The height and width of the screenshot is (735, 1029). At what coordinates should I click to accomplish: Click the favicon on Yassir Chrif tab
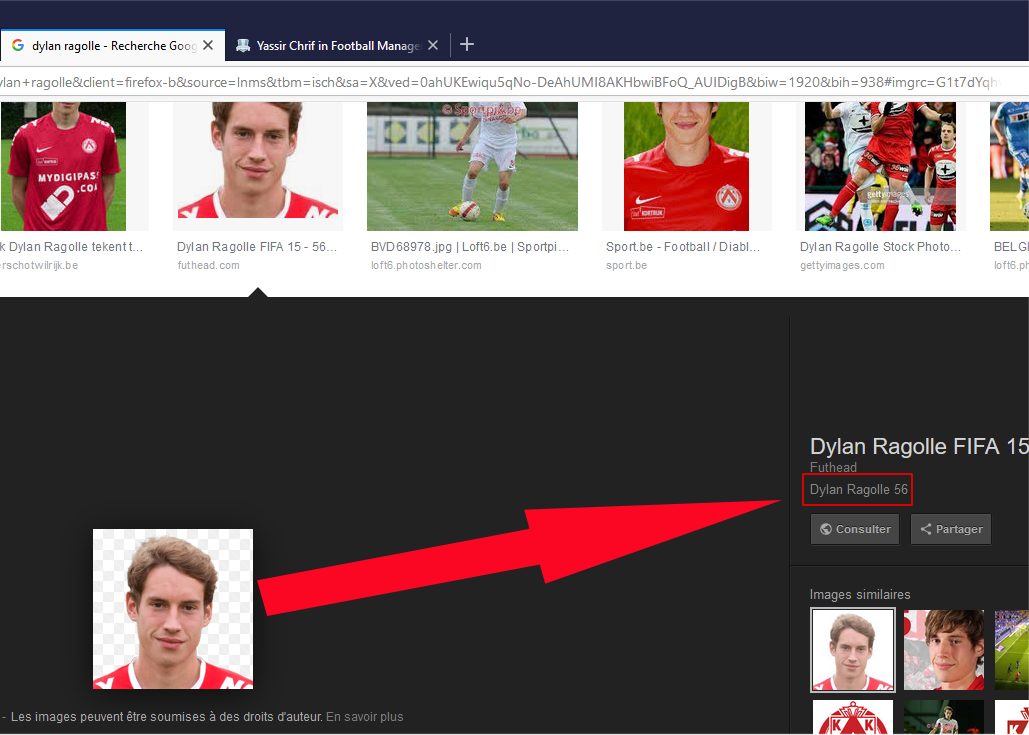(x=243, y=45)
